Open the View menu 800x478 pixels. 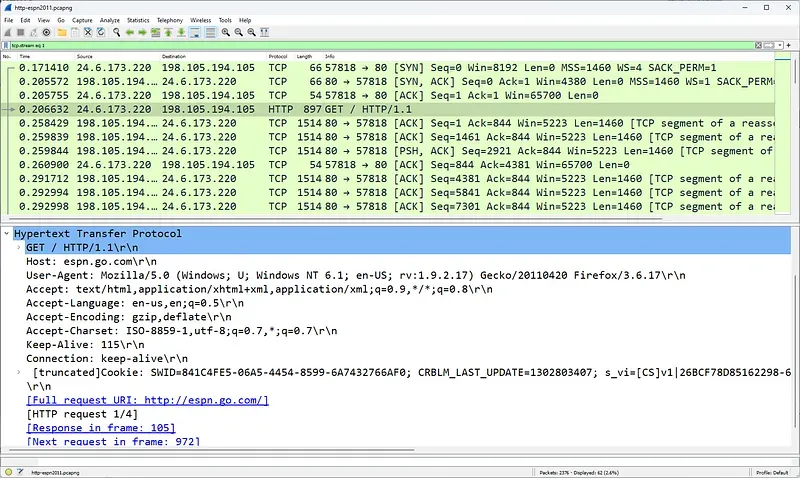pyautogui.click(x=44, y=20)
